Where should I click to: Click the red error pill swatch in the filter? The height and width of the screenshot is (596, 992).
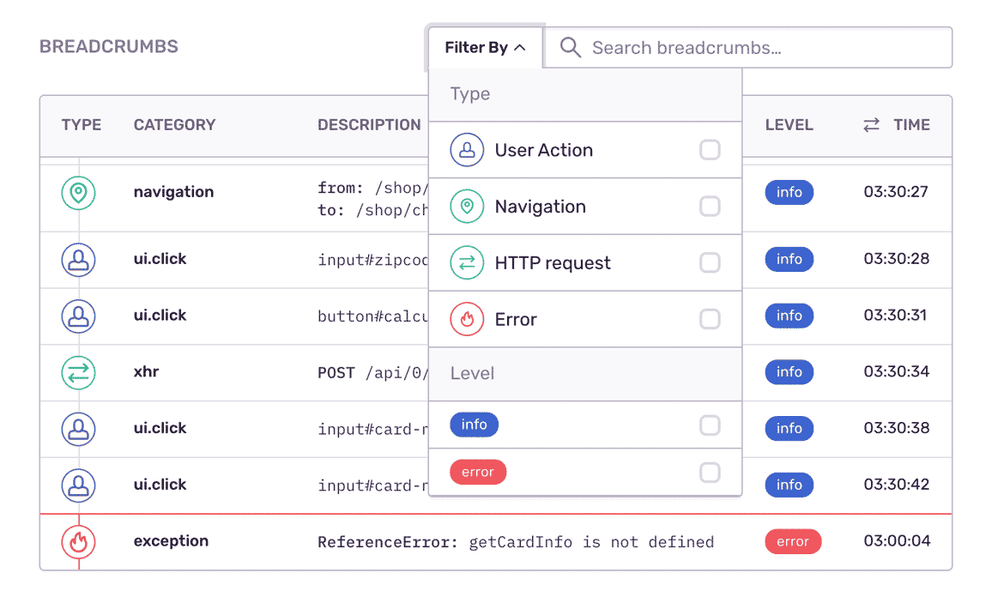[478, 471]
